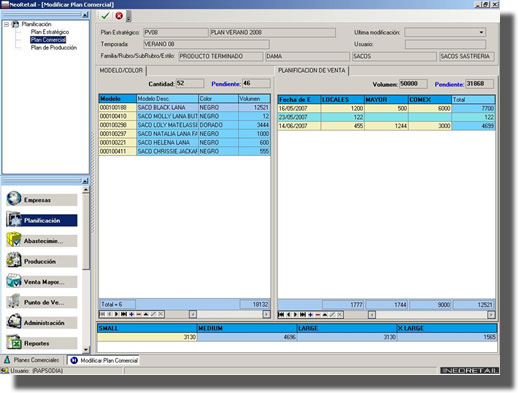The height and width of the screenshot is (393, 518).
Task: Select the 14/06/2007 date row
Action: coord(386,126)
